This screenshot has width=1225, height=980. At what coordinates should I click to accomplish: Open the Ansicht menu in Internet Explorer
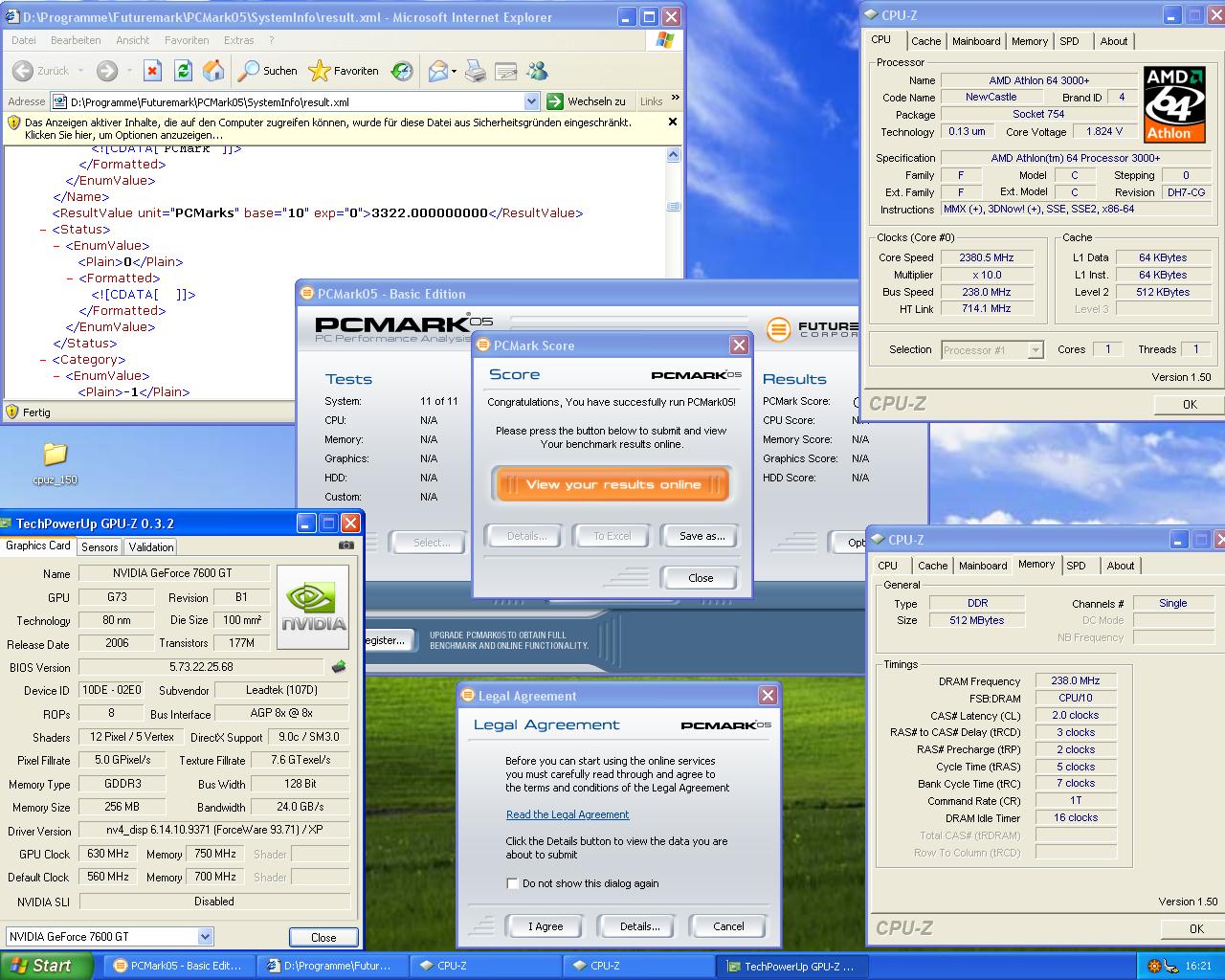coord(133,40)
